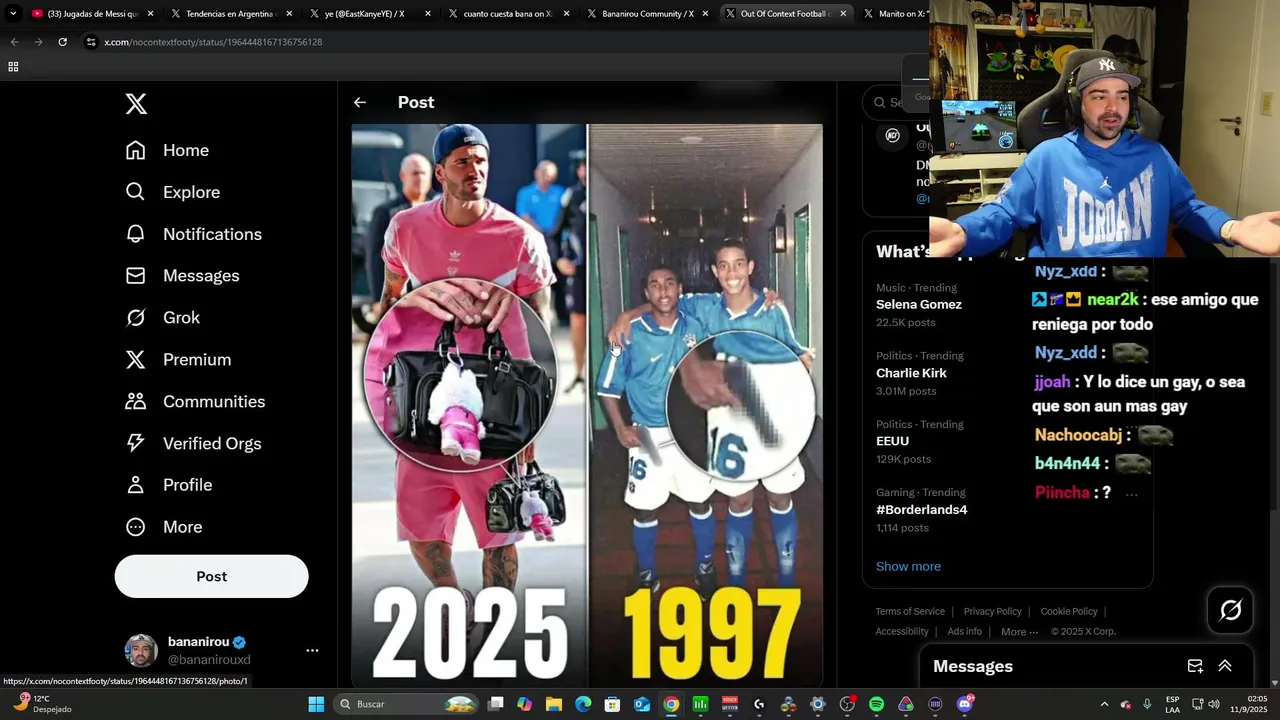This screenshot has height=720, width=1280.
Task: Open Microsoft Edge from the taskbar
Action: click(583, 704)
